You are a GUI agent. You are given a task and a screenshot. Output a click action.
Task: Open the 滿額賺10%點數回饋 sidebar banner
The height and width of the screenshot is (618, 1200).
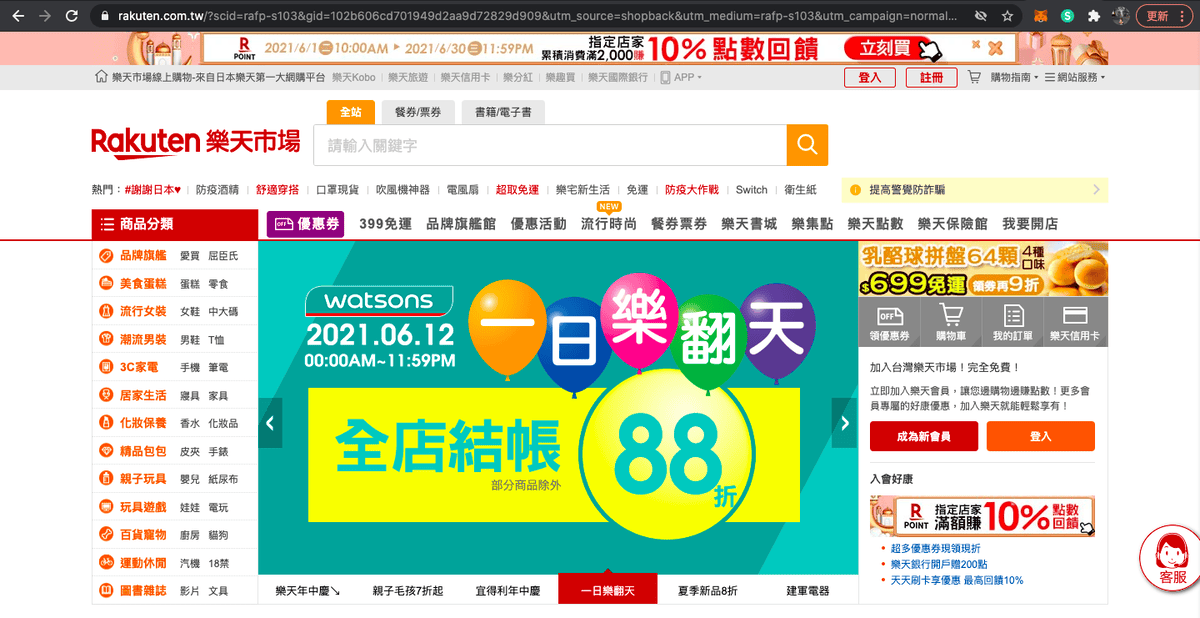click(x=982, y=516)
